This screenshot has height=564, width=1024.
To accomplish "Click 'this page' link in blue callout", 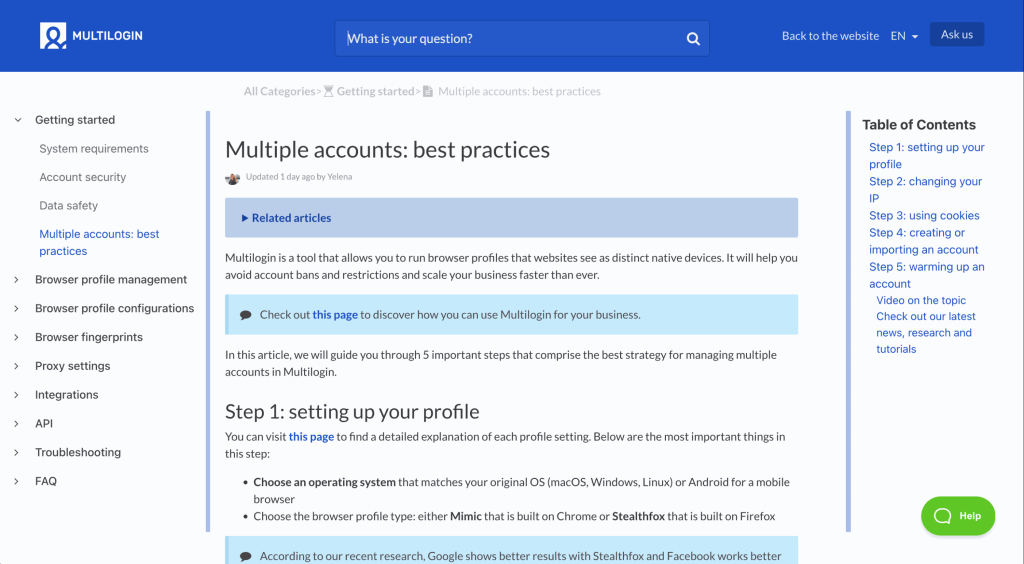I will point(335,315).
